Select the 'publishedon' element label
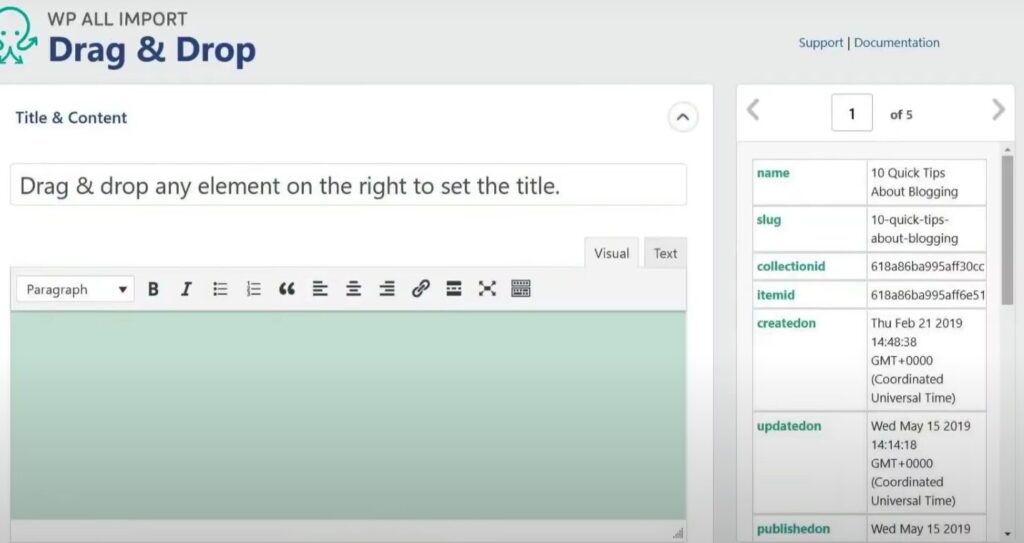The image size is (1024, 543). [x=793, y=529]
